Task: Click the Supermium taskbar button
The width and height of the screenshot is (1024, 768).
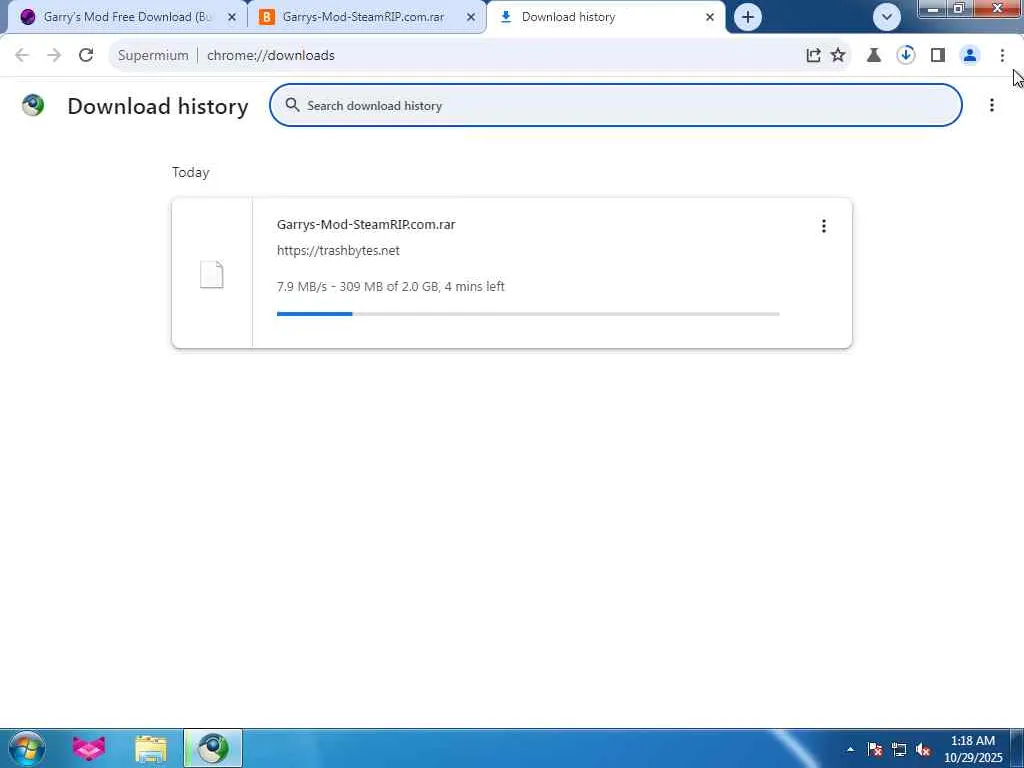Action: coord(213,748)
